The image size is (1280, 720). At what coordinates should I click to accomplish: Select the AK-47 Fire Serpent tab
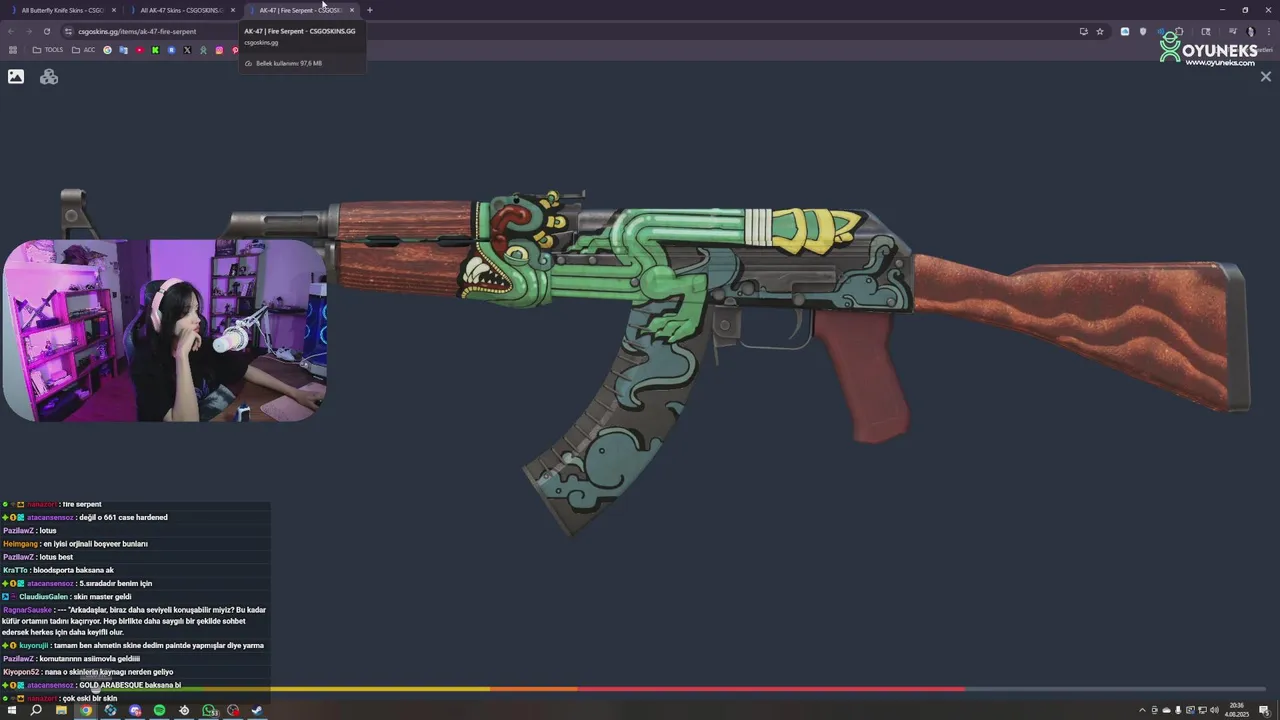(300, 10)
